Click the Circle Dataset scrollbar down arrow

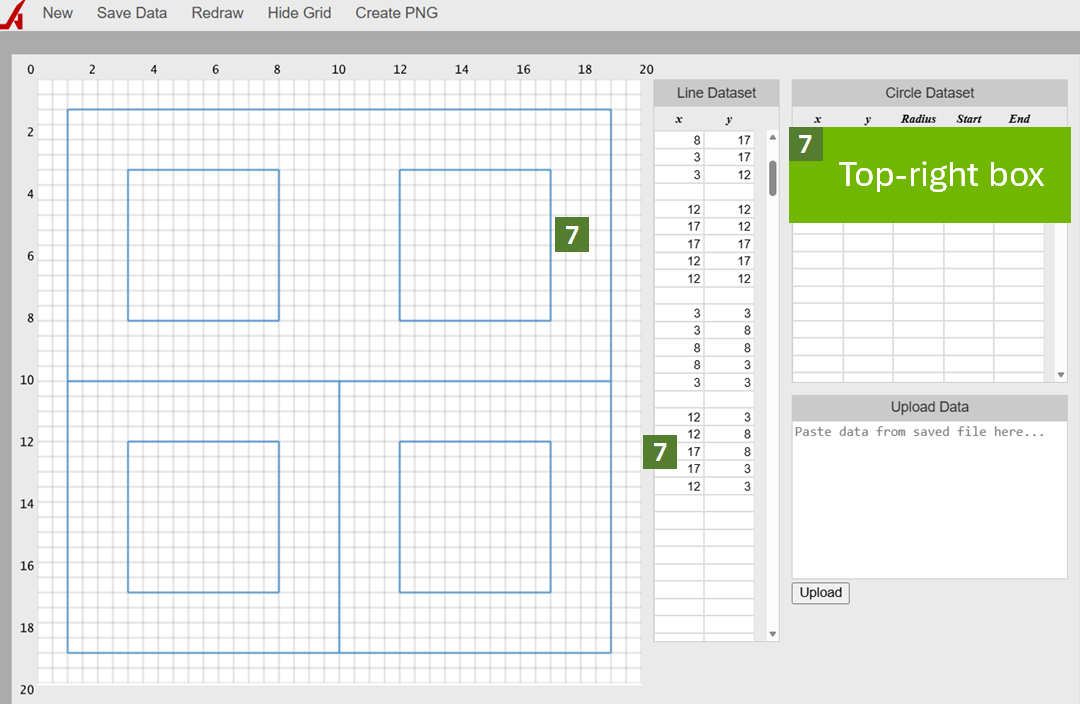(1060, 374)
